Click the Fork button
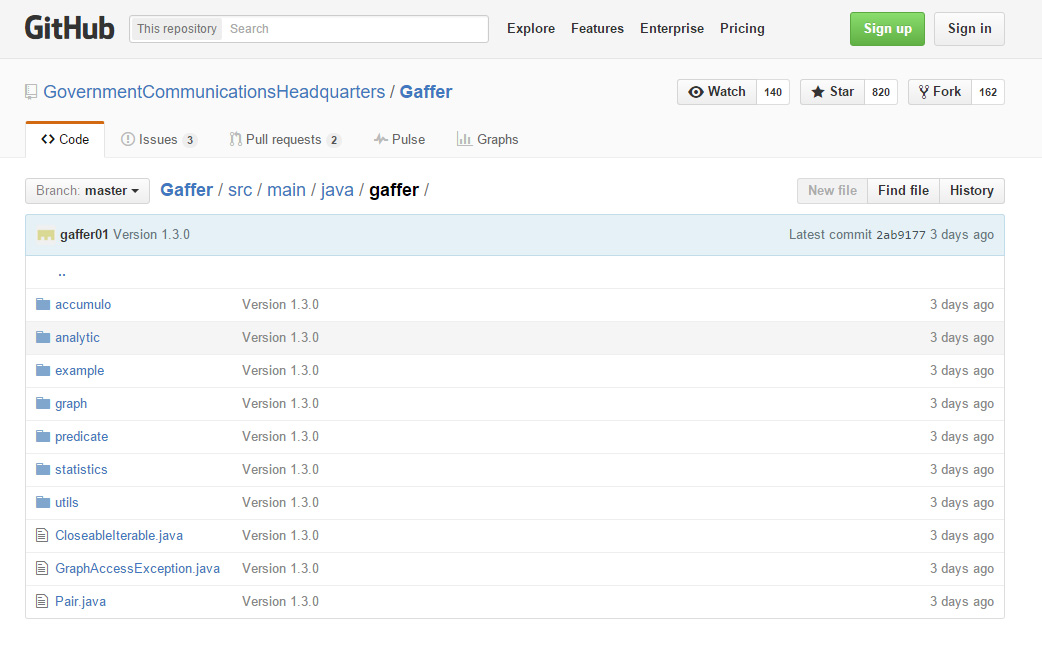This screenshot has height=647, width=1042. click(940, 92)
